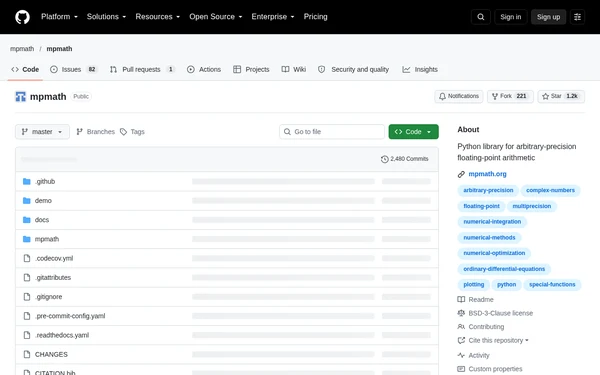The height and width of the screenshot is (375, 600).
Task: Open the mpmath.org website link
Action: 487,174
